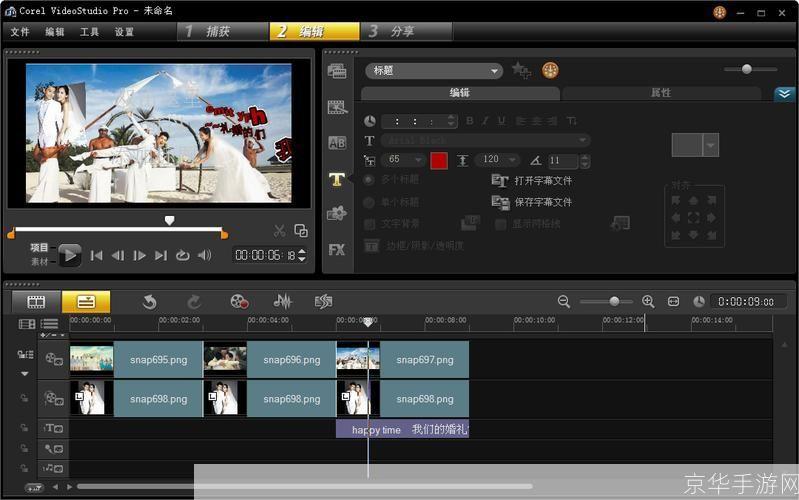Switch to the 属性 tab
799x500 pixels.
coord(661,93)
